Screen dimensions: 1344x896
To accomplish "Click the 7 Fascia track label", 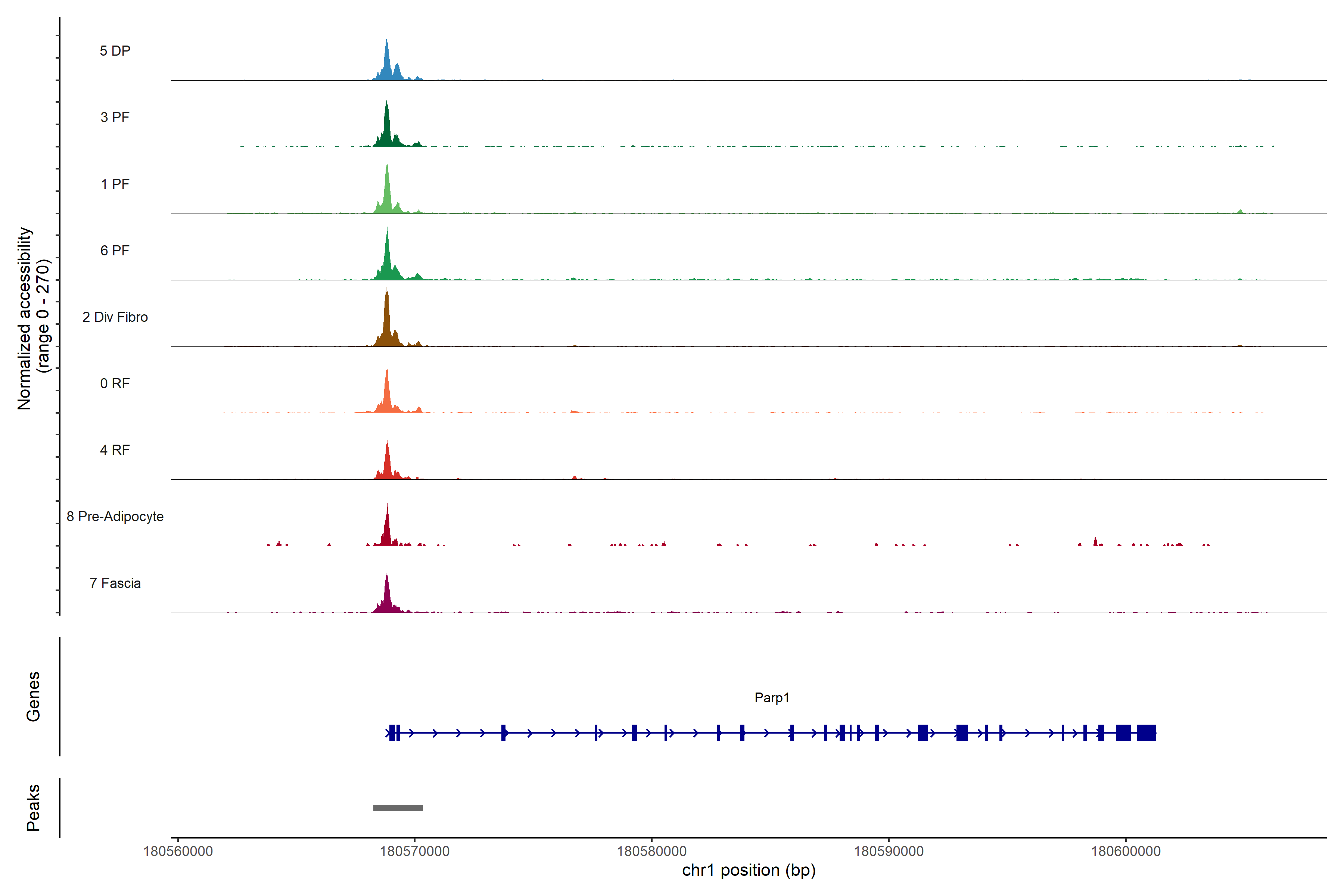I will (x=115, y=583).
